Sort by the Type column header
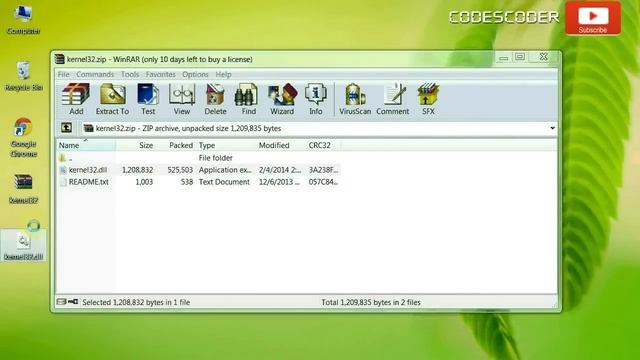The height and width of the screenshot is (360, 640). pos(226,145)
